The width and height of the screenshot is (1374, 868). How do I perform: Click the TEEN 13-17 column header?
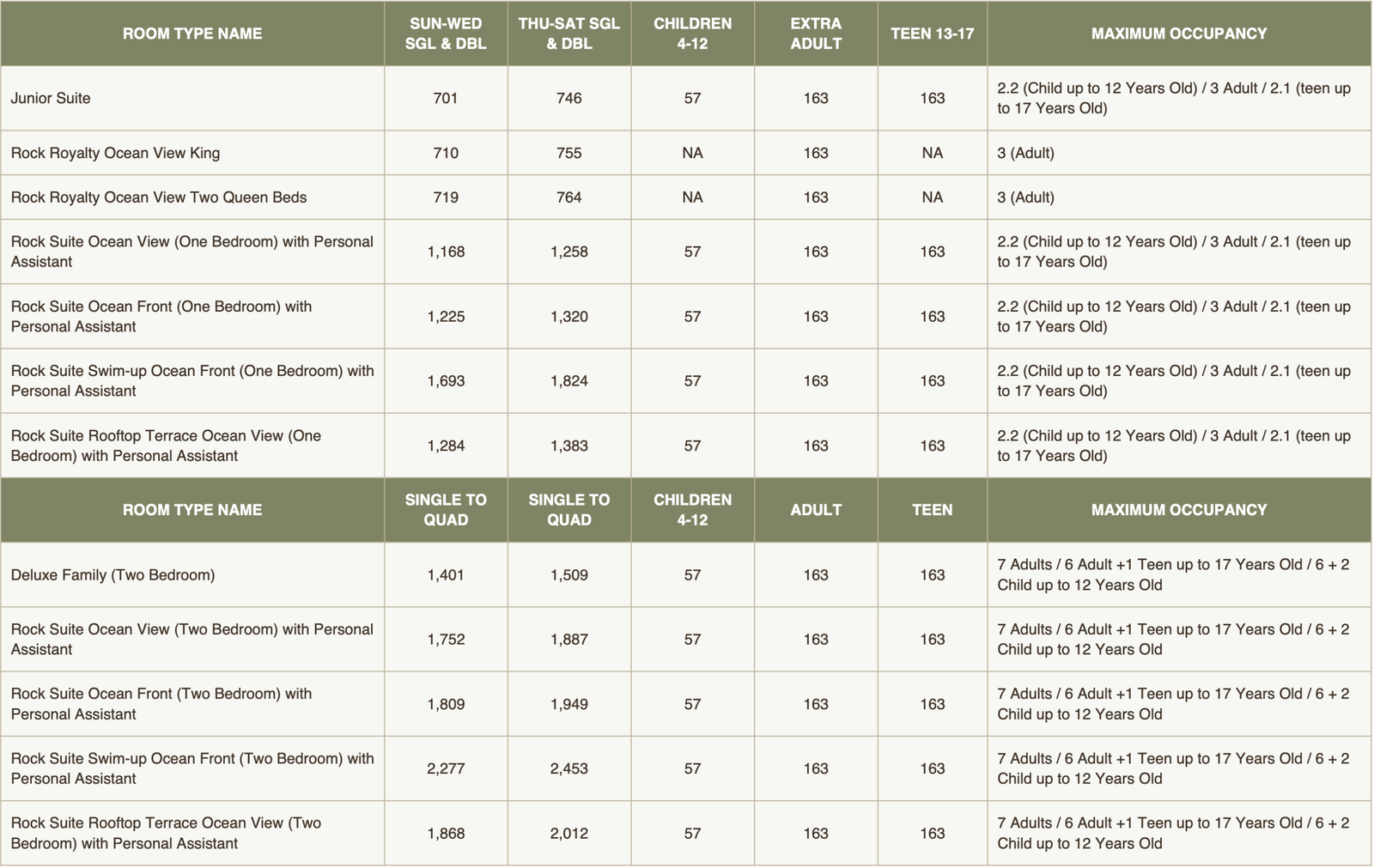[933, 33]
